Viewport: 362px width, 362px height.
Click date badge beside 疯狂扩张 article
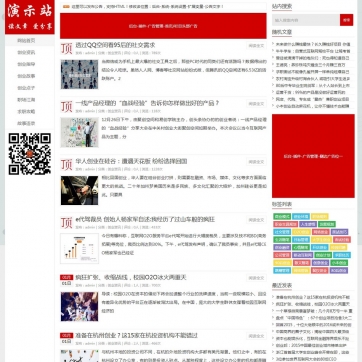point(66,280)
